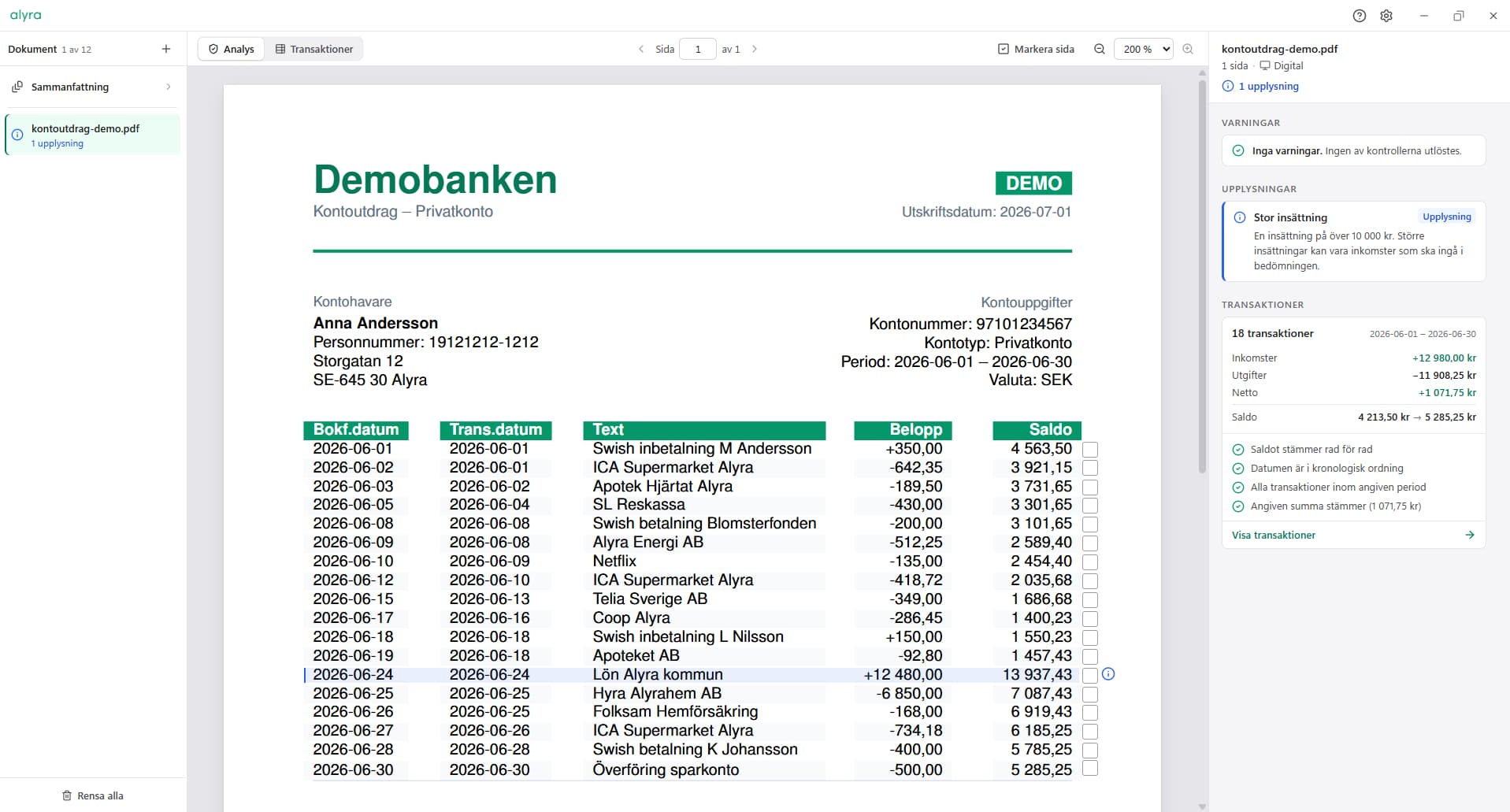Click the info icon beside 1 upplysning header

1228,87
